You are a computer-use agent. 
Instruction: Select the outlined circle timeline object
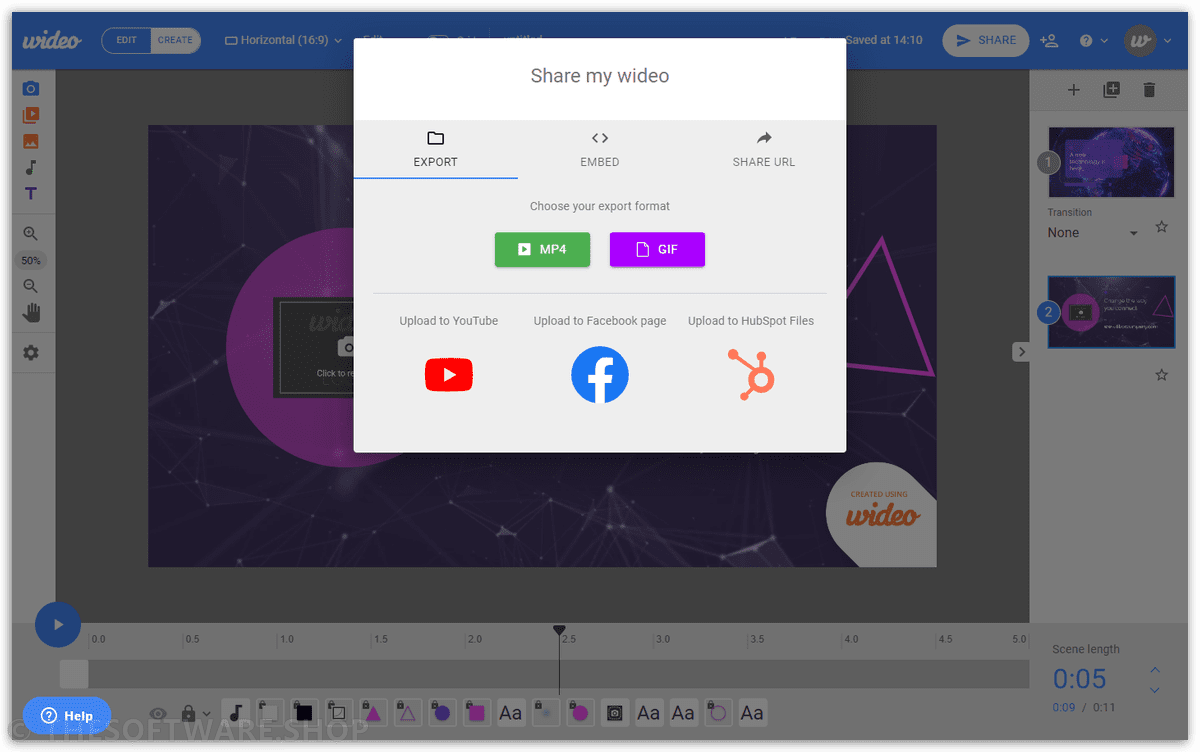click(717, 713)
